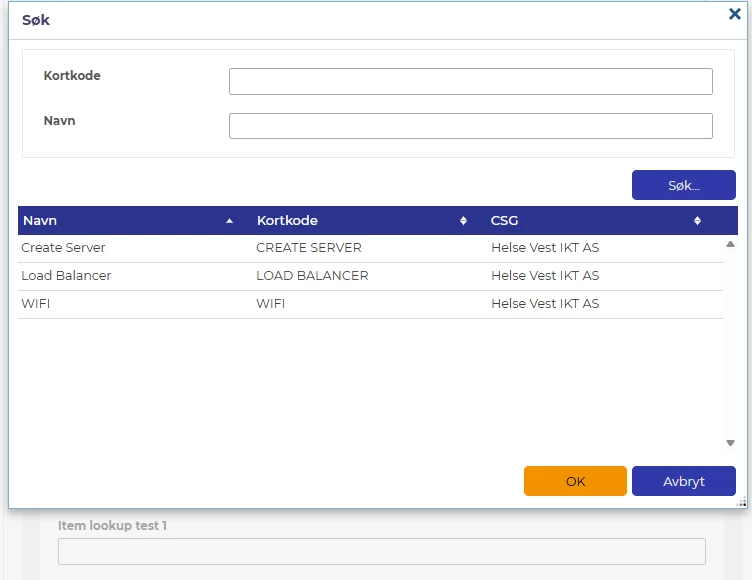Image resolution: width=752 pixels, height=580 pixels.
Task: Click the Kortkode sort arrows icon
Action: (x=463, y=221)
